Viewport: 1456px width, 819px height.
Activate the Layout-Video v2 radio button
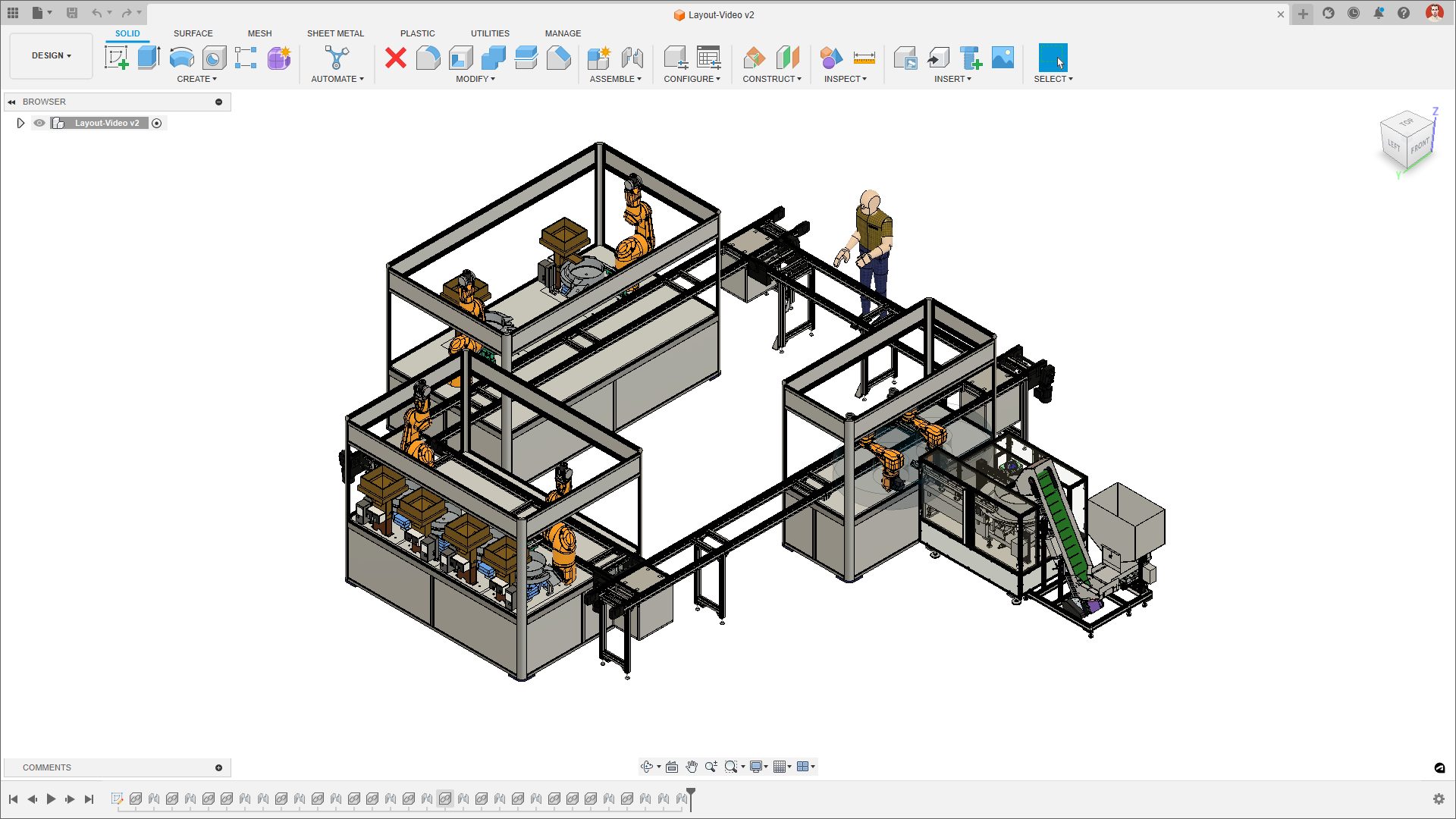pyautogui.click(x=157, y=123)
